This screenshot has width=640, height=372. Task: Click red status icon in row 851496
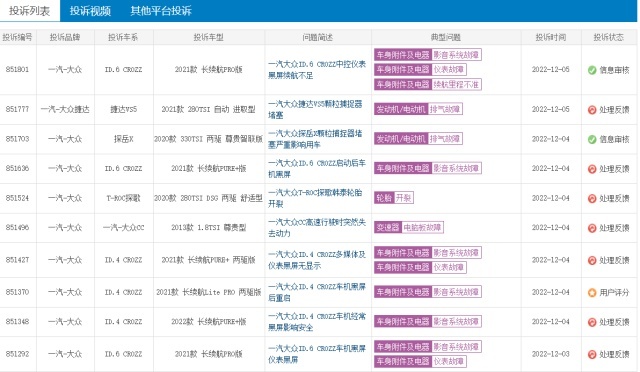point(592,228)
